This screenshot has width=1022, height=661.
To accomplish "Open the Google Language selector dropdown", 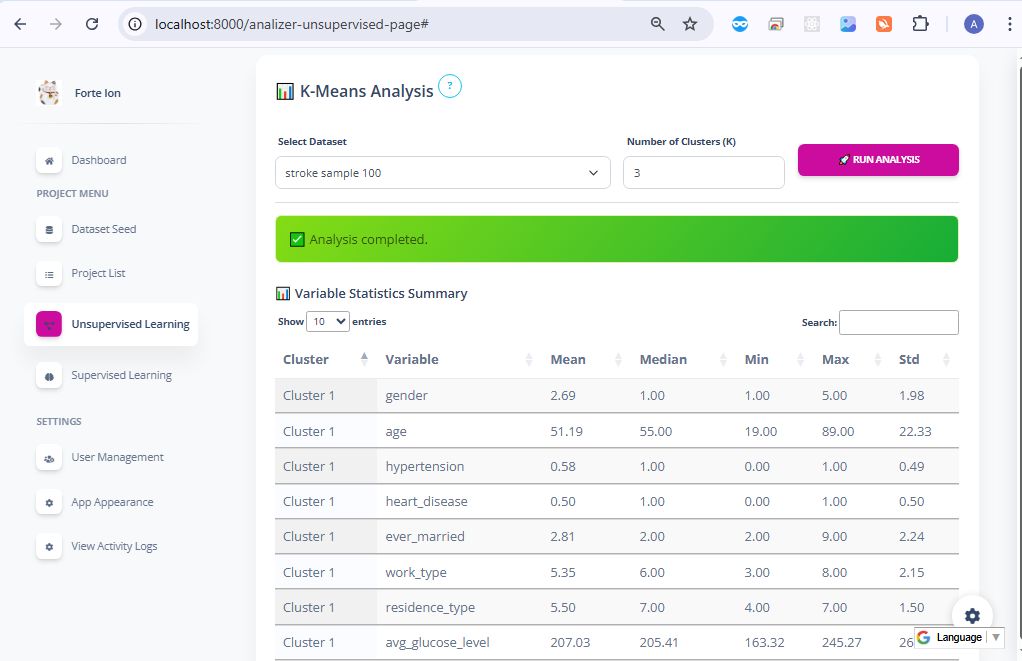I will [958, 637].
